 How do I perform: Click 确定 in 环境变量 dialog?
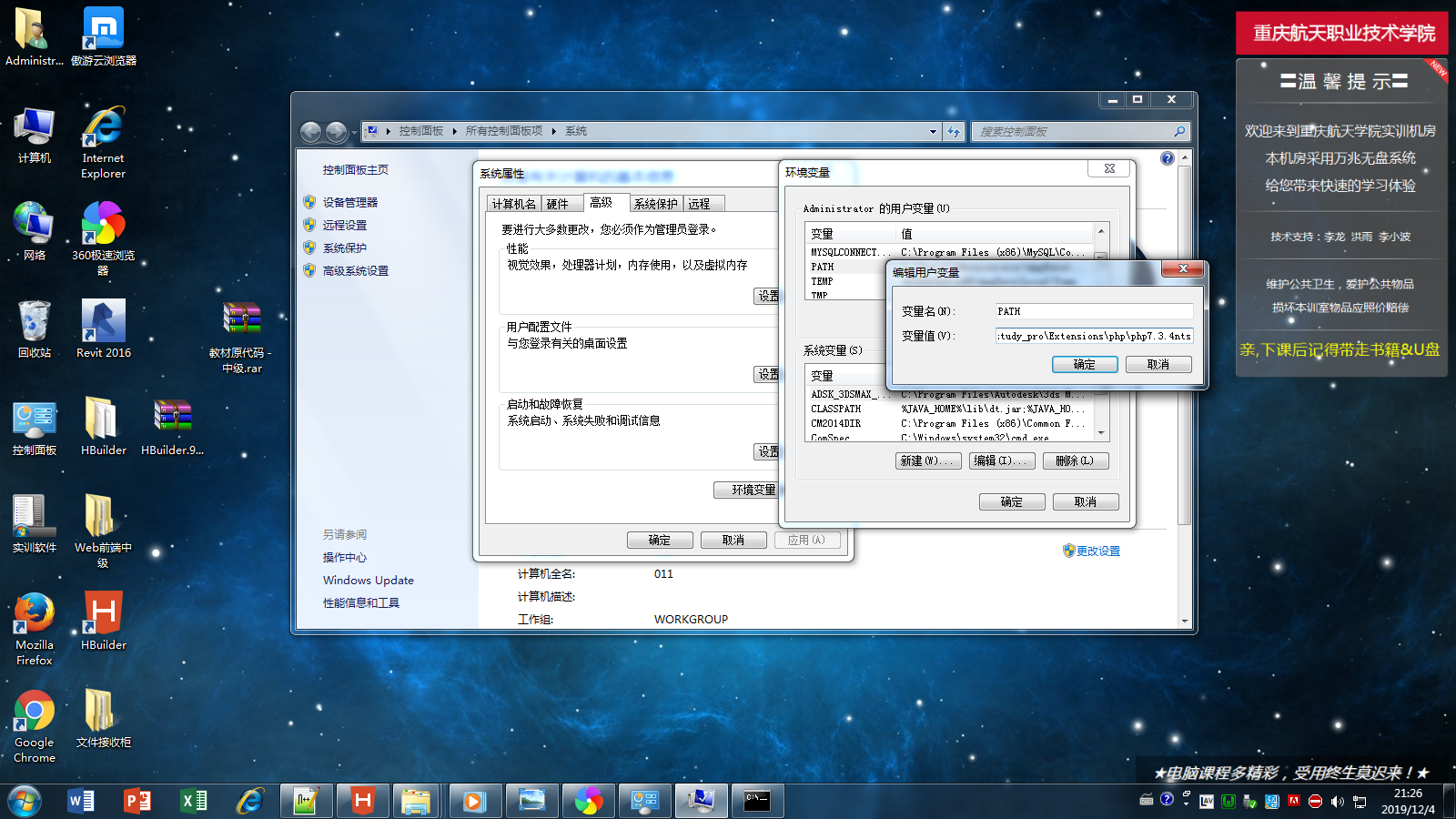point(1012,501)
